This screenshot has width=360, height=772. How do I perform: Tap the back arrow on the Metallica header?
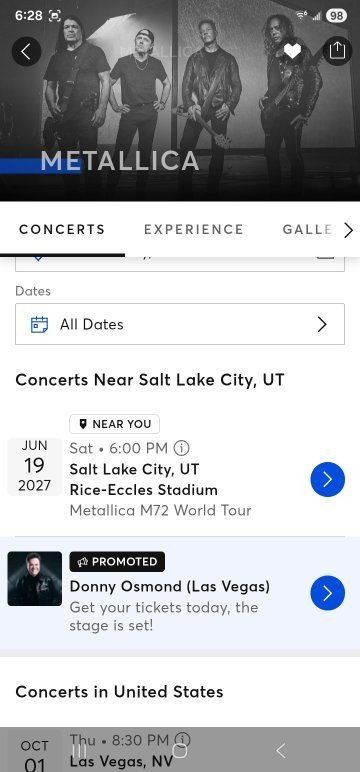(x=26, y=51)
